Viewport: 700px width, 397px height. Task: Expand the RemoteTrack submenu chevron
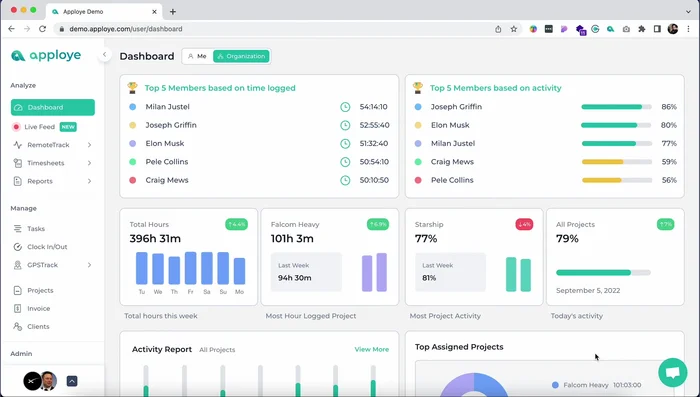point(89,145)
